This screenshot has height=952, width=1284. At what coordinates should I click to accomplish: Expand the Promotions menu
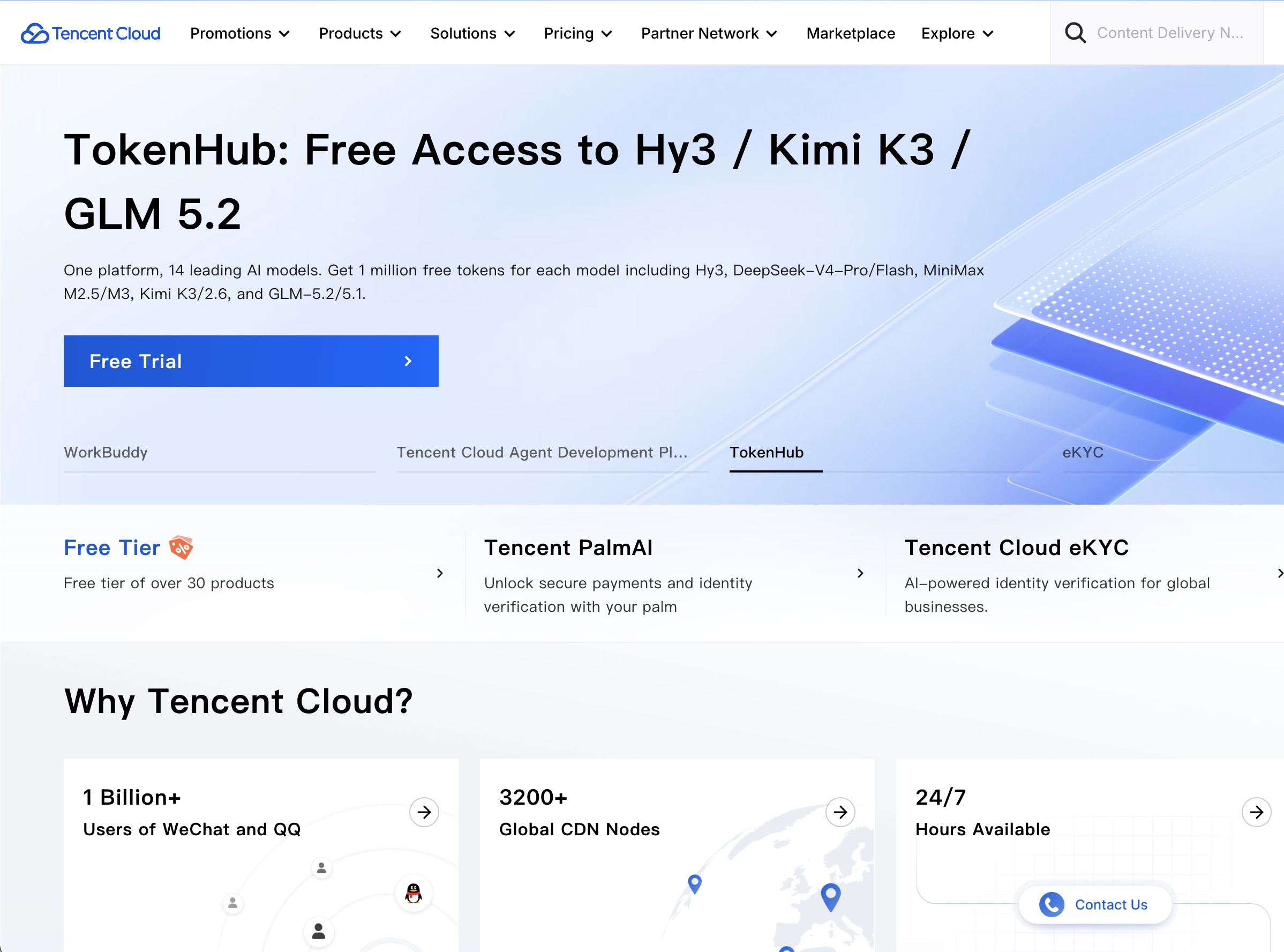click(x=239, y=33)
